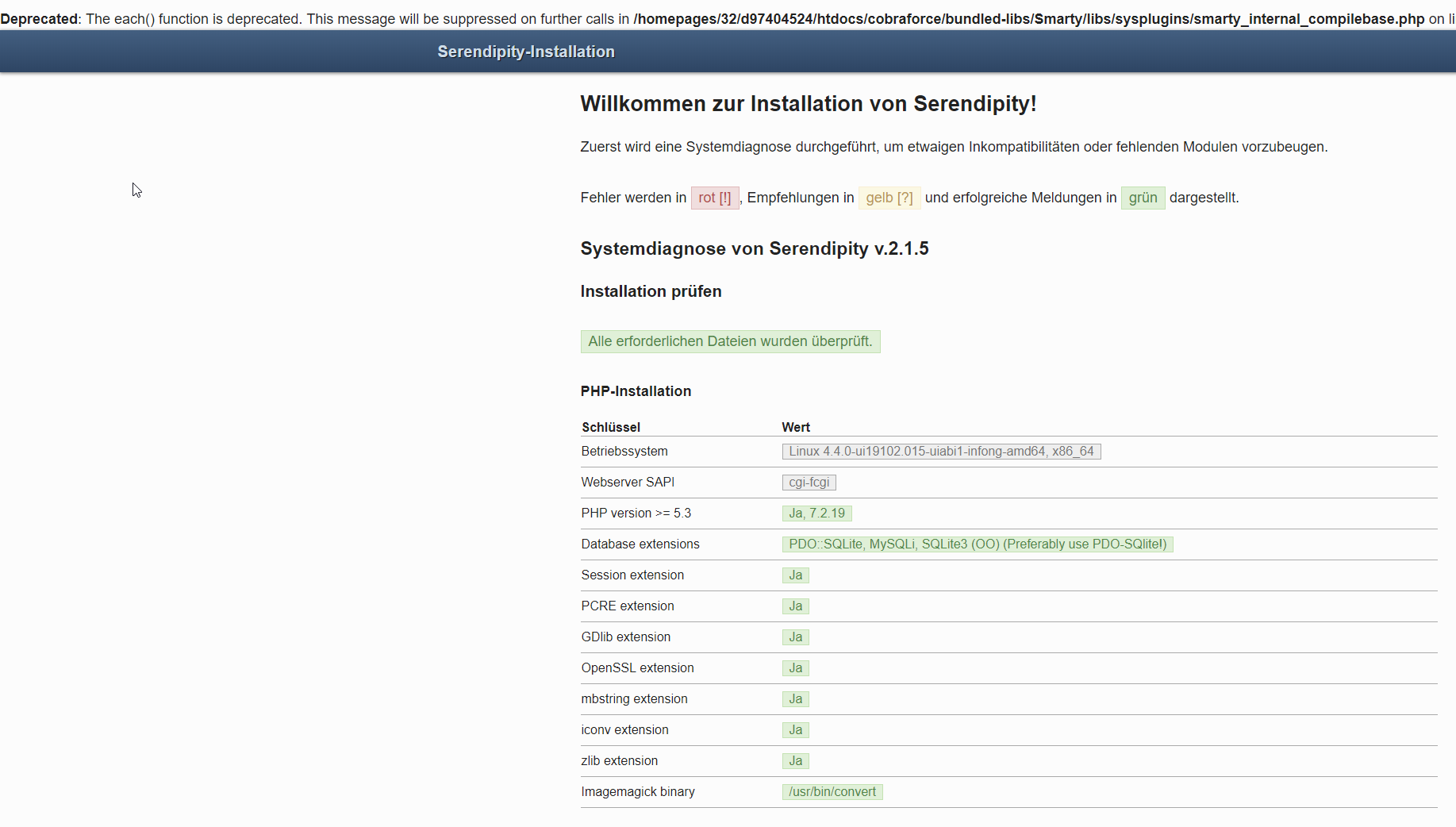Click 'Ja' in the GDlib extension row
This screenshot has height=827, width=1456.
(x=795, y=637)
